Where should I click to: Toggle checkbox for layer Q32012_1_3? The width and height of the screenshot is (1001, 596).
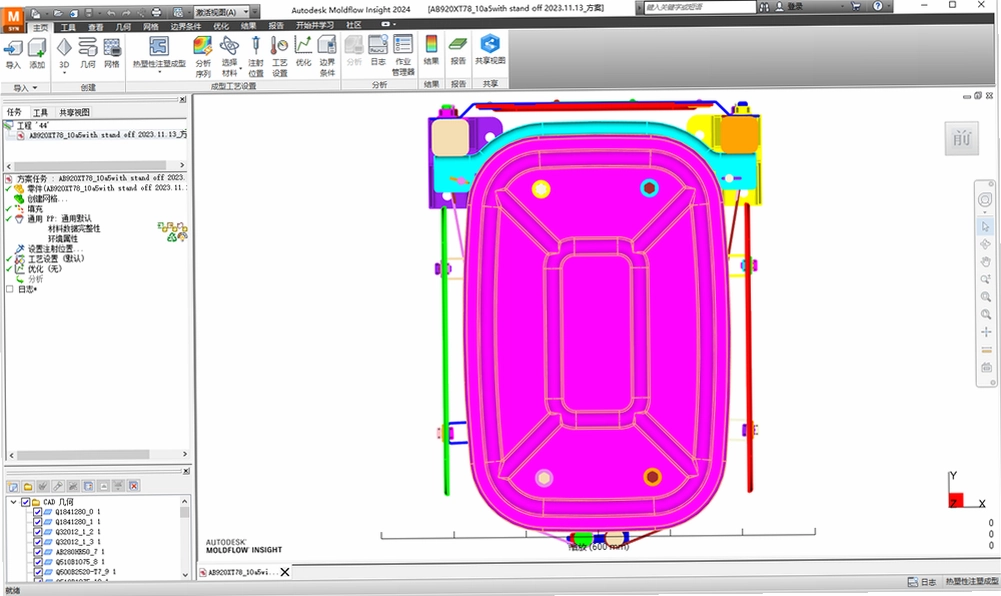(38, 542)
